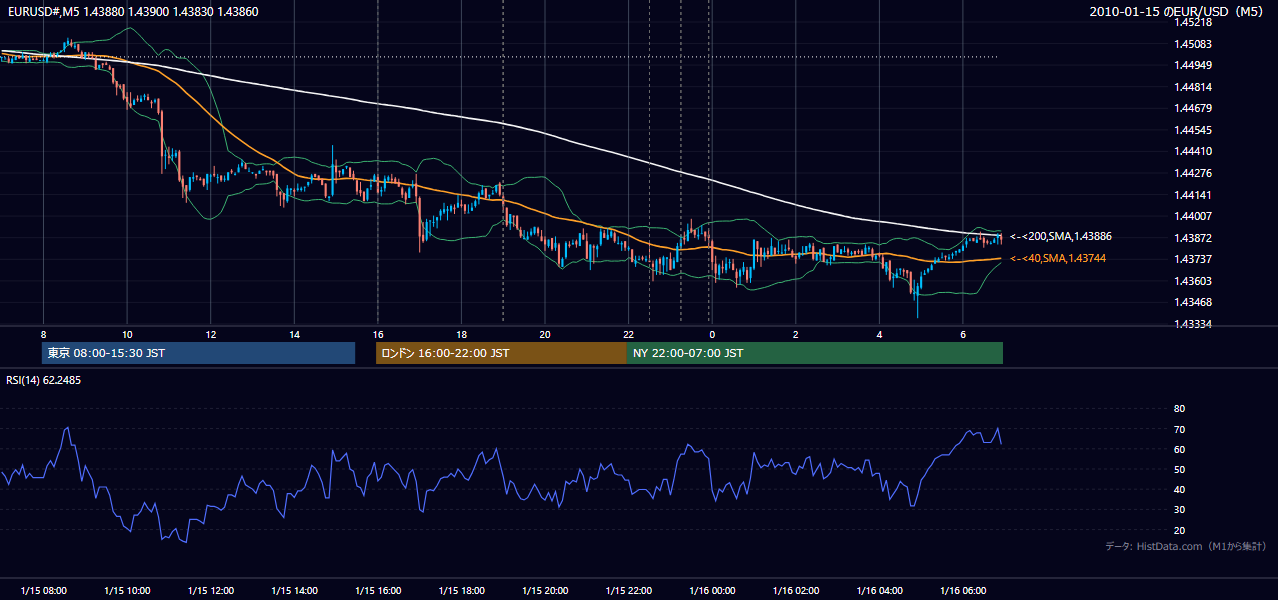Viewport: 1278px width, 600px height.
Task: Select the 東京 08:00-15:30 JST session bar
Action: 198,353
